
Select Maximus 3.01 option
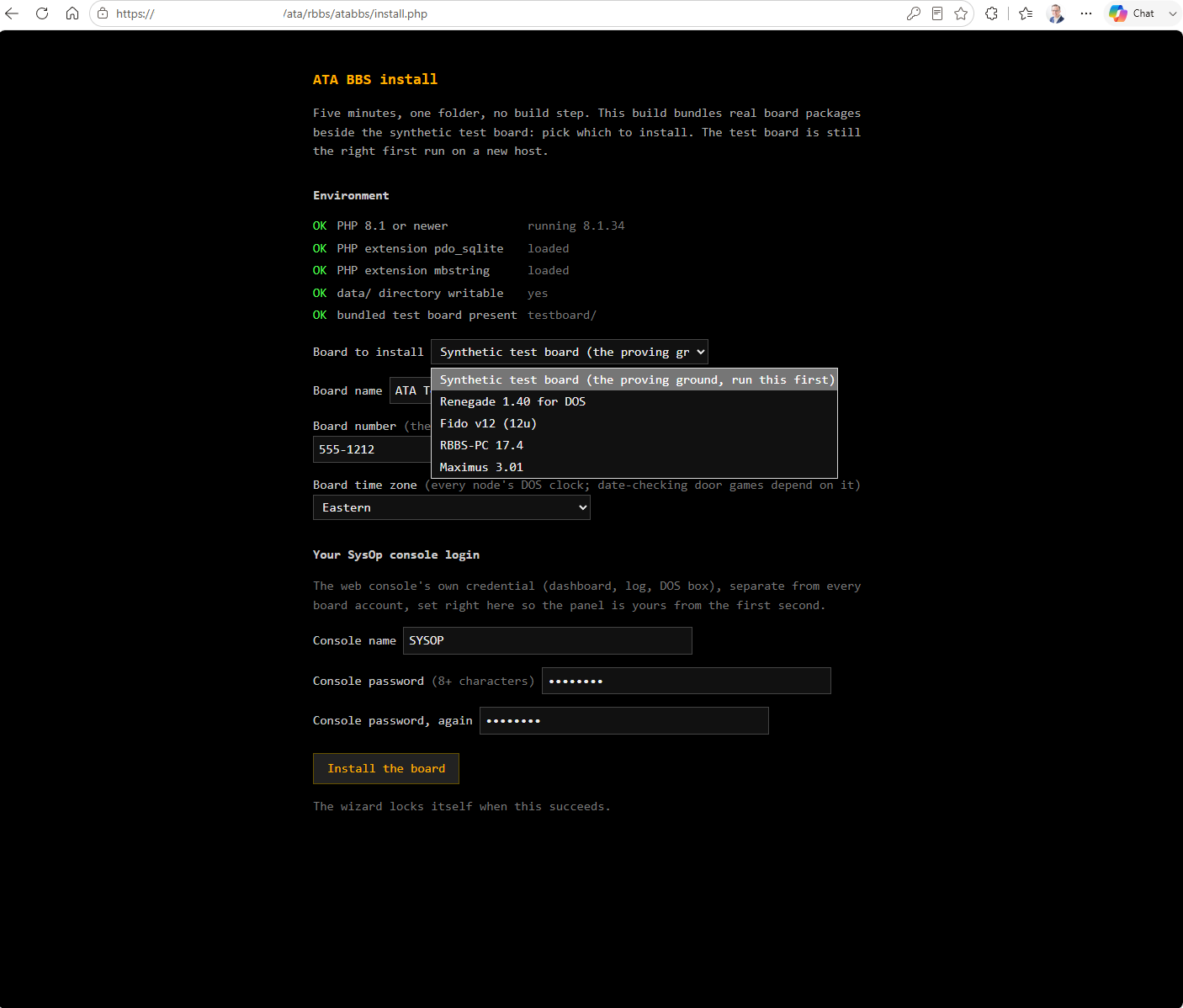coord(634,467)
